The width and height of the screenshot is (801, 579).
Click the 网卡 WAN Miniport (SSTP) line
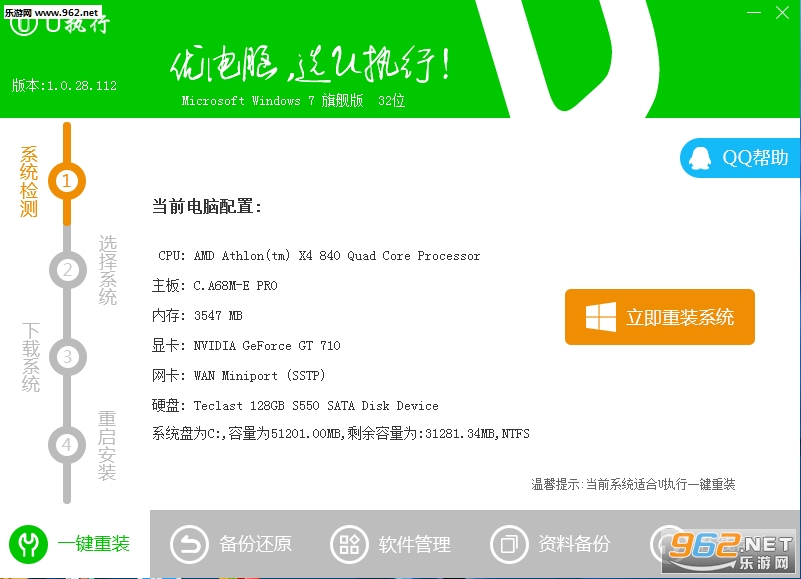pos(239,376)
